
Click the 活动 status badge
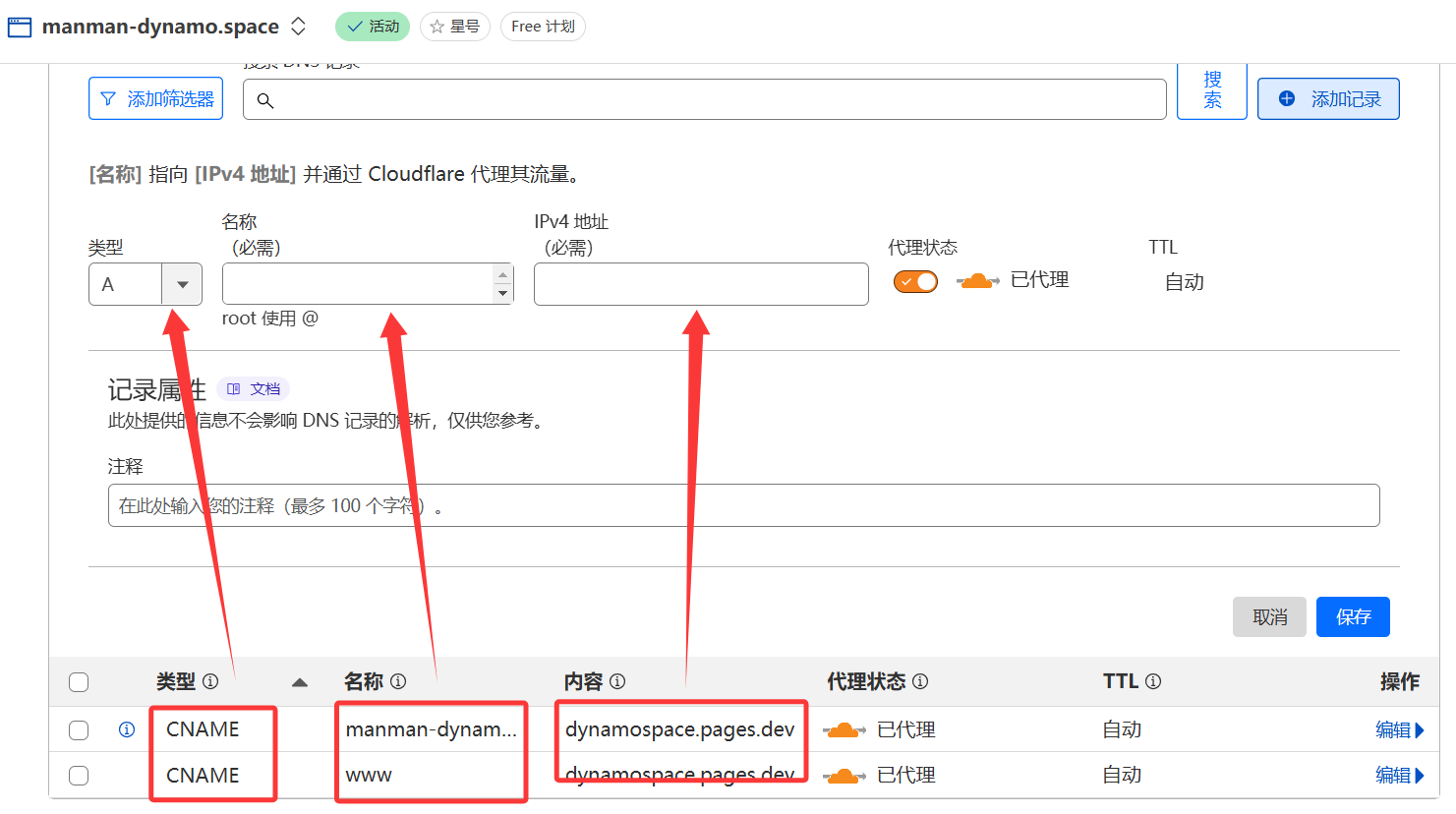373,27
